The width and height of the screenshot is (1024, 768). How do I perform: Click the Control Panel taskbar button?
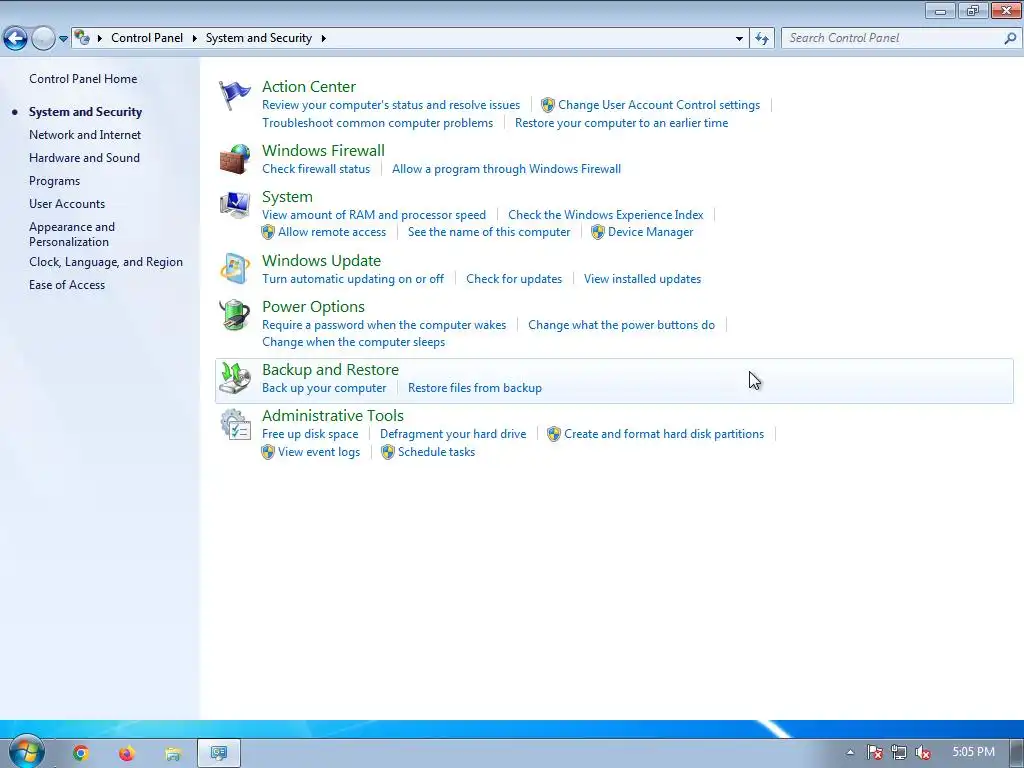(219, 754)
